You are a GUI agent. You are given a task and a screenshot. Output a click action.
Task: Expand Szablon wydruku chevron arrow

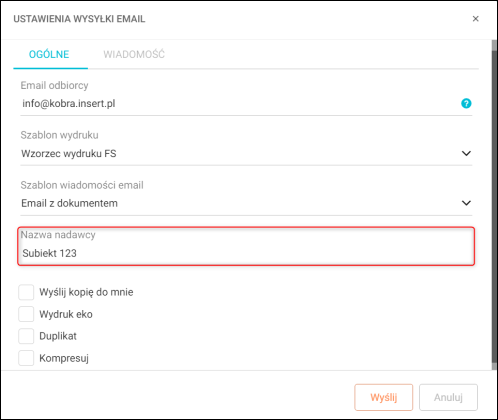coord(466,153)
